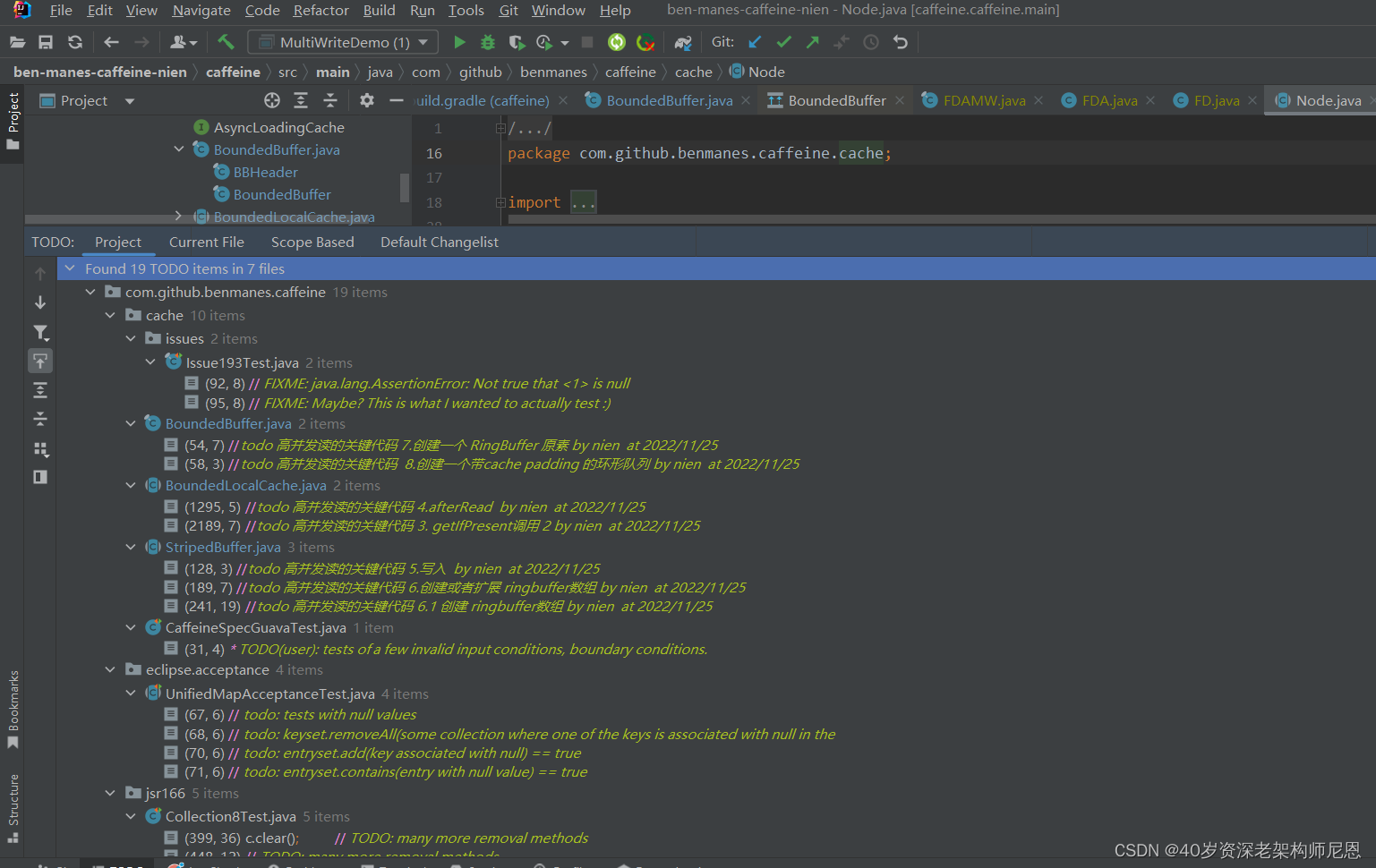
Task: Commit changes with Git checkmark icon
Action: click(783, 42)
